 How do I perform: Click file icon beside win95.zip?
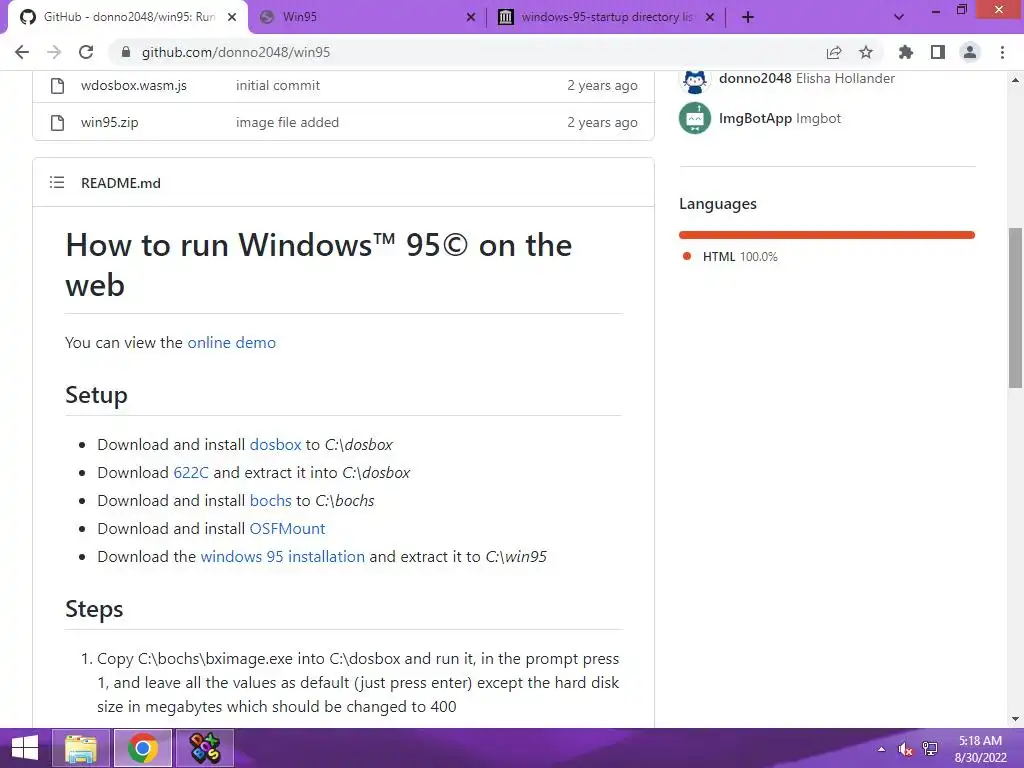pyautogui.click(x=57, y=122)
